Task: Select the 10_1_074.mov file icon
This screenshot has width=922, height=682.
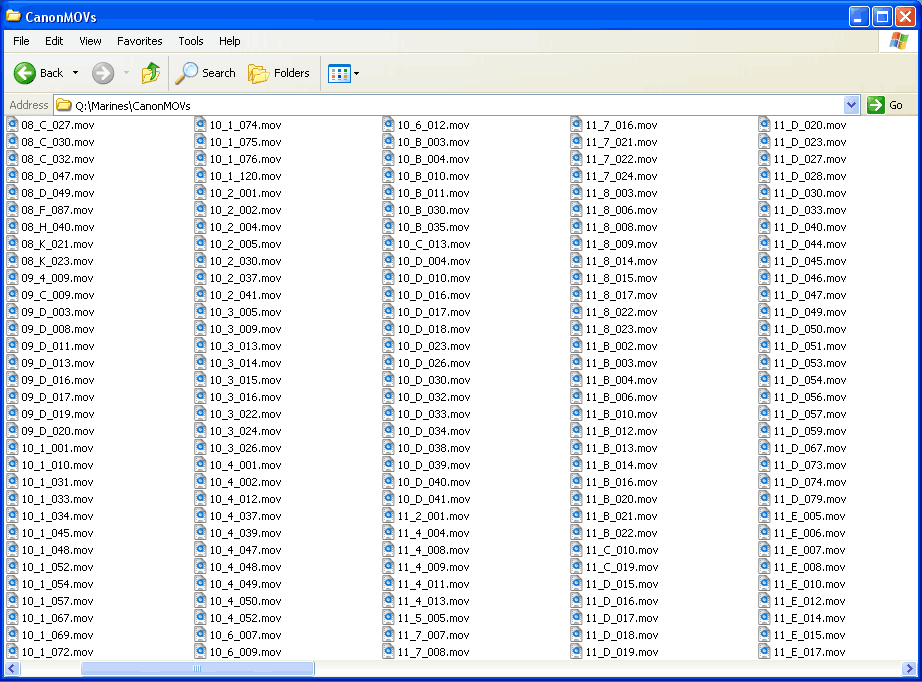Action: click(201, 125)
